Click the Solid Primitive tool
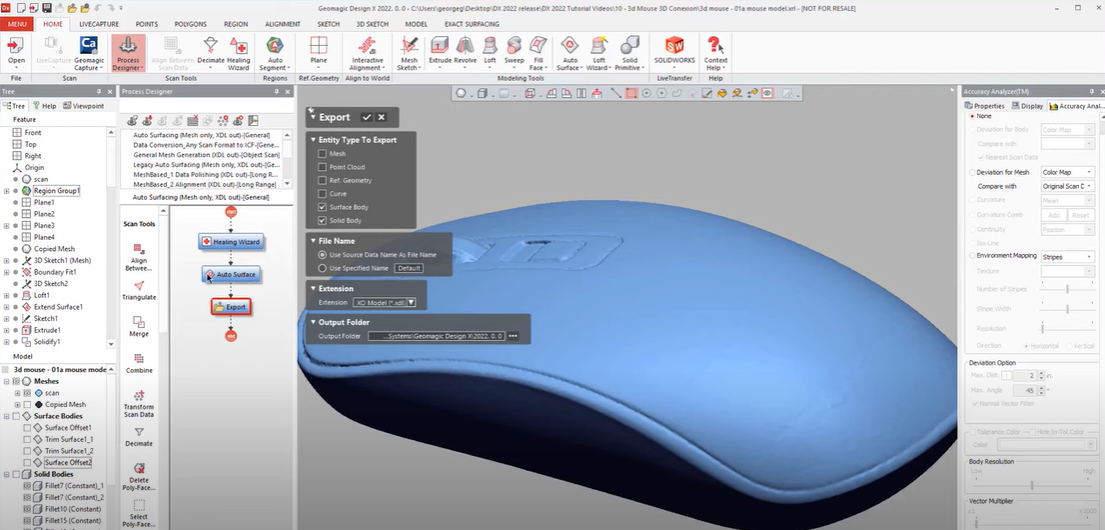 (x=629, y=53)
